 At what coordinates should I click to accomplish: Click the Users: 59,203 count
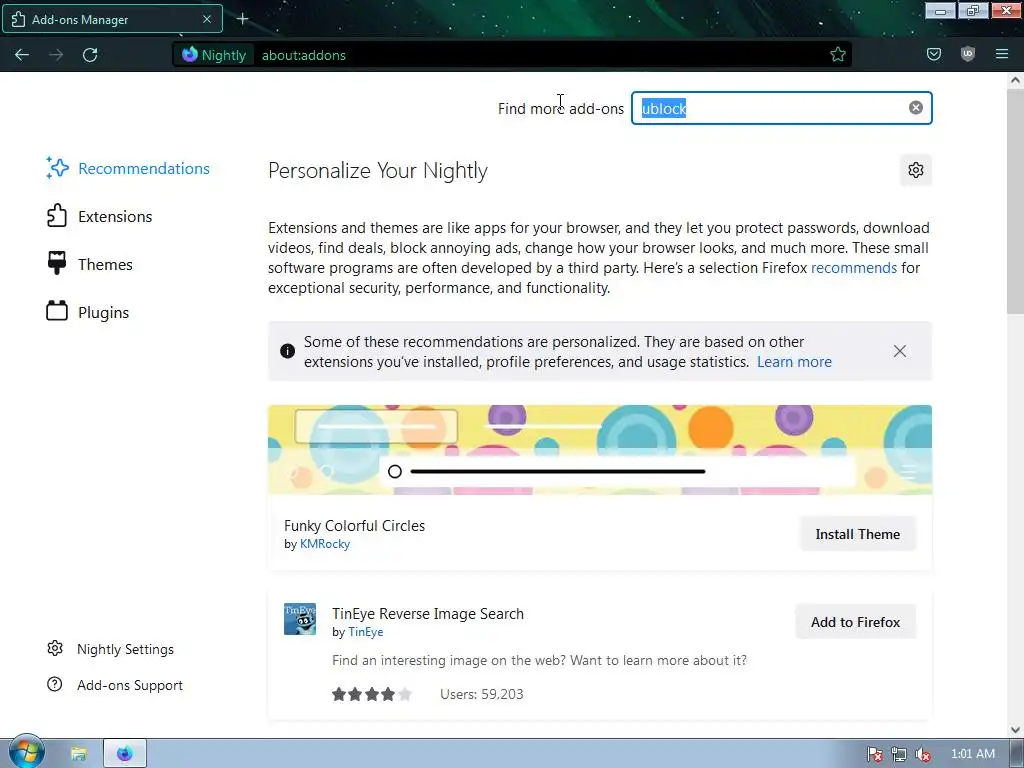tap(482, 694)
